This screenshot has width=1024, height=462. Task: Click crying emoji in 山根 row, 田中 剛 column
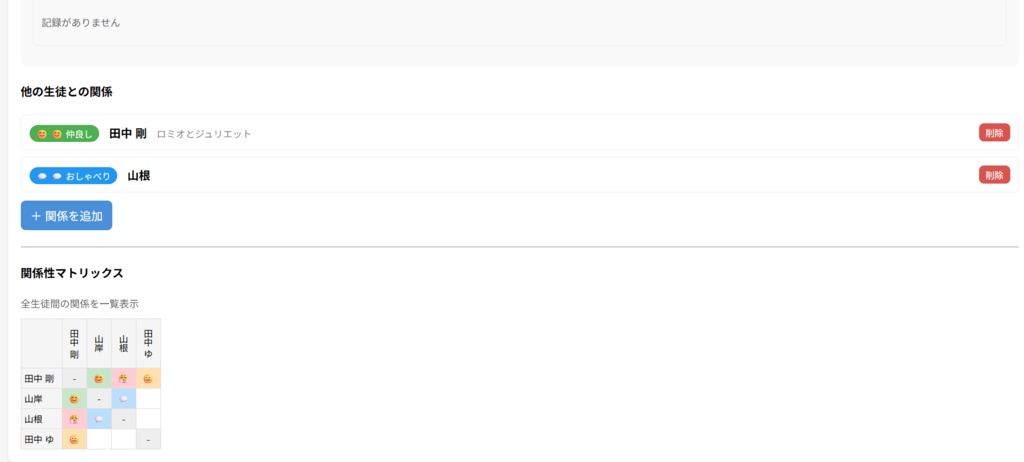pyautogui.click(x=74, y=419)
